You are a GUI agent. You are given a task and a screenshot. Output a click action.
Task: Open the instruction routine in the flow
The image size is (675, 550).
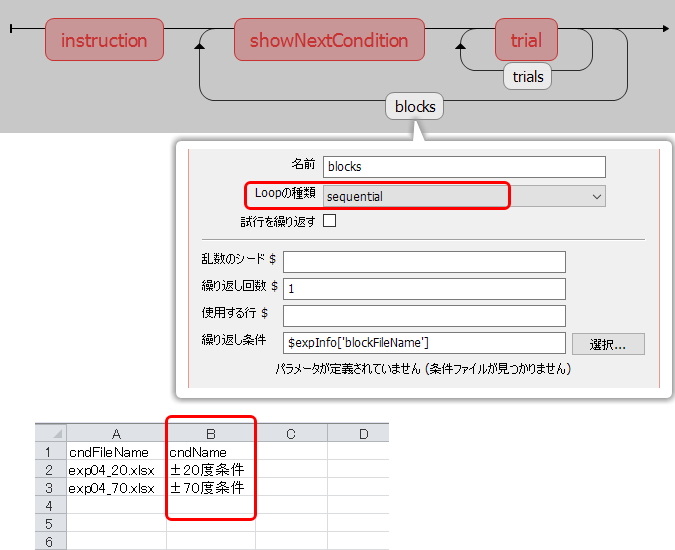[104, 40]
